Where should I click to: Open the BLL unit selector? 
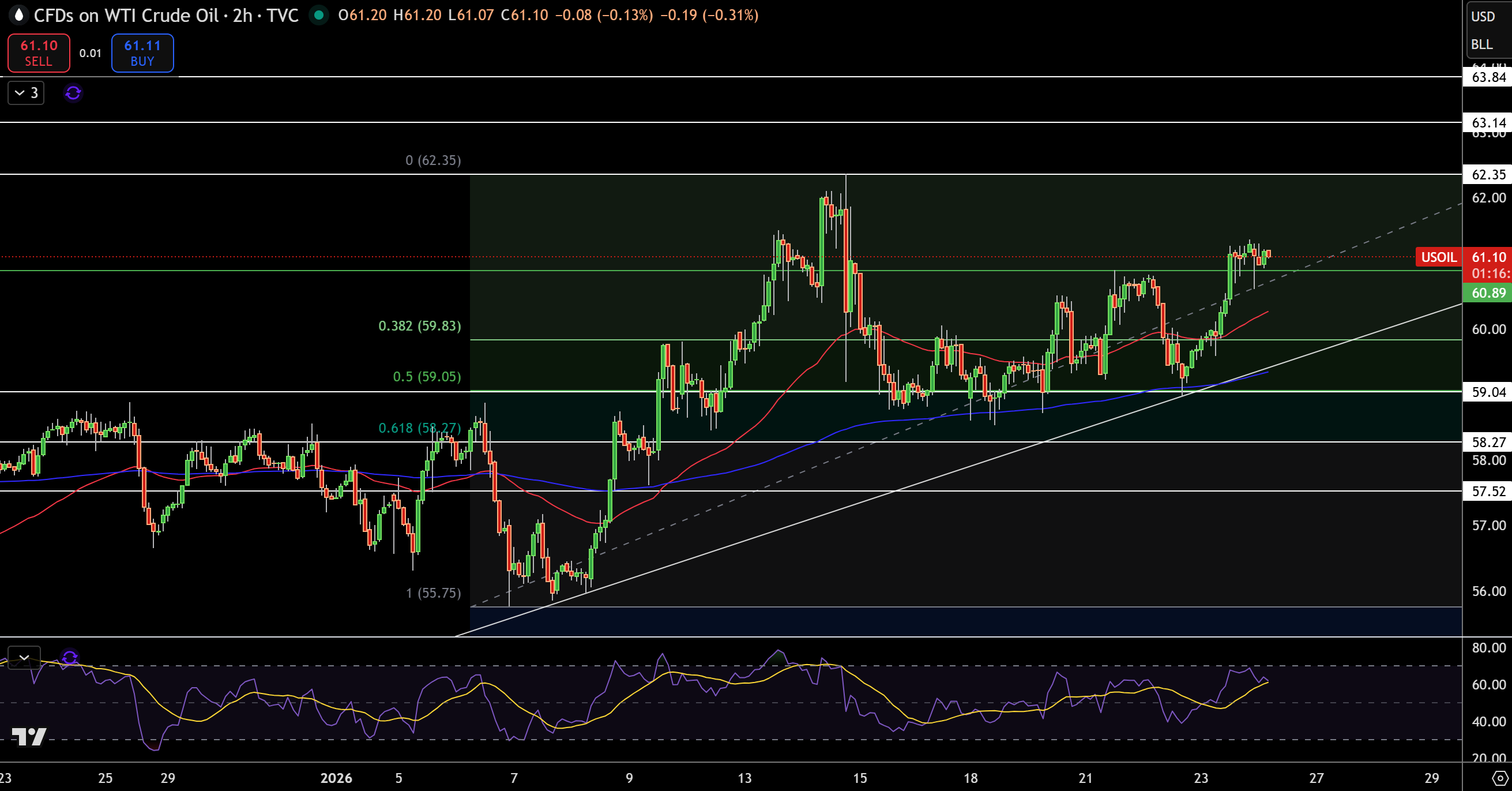[1481, 44]
